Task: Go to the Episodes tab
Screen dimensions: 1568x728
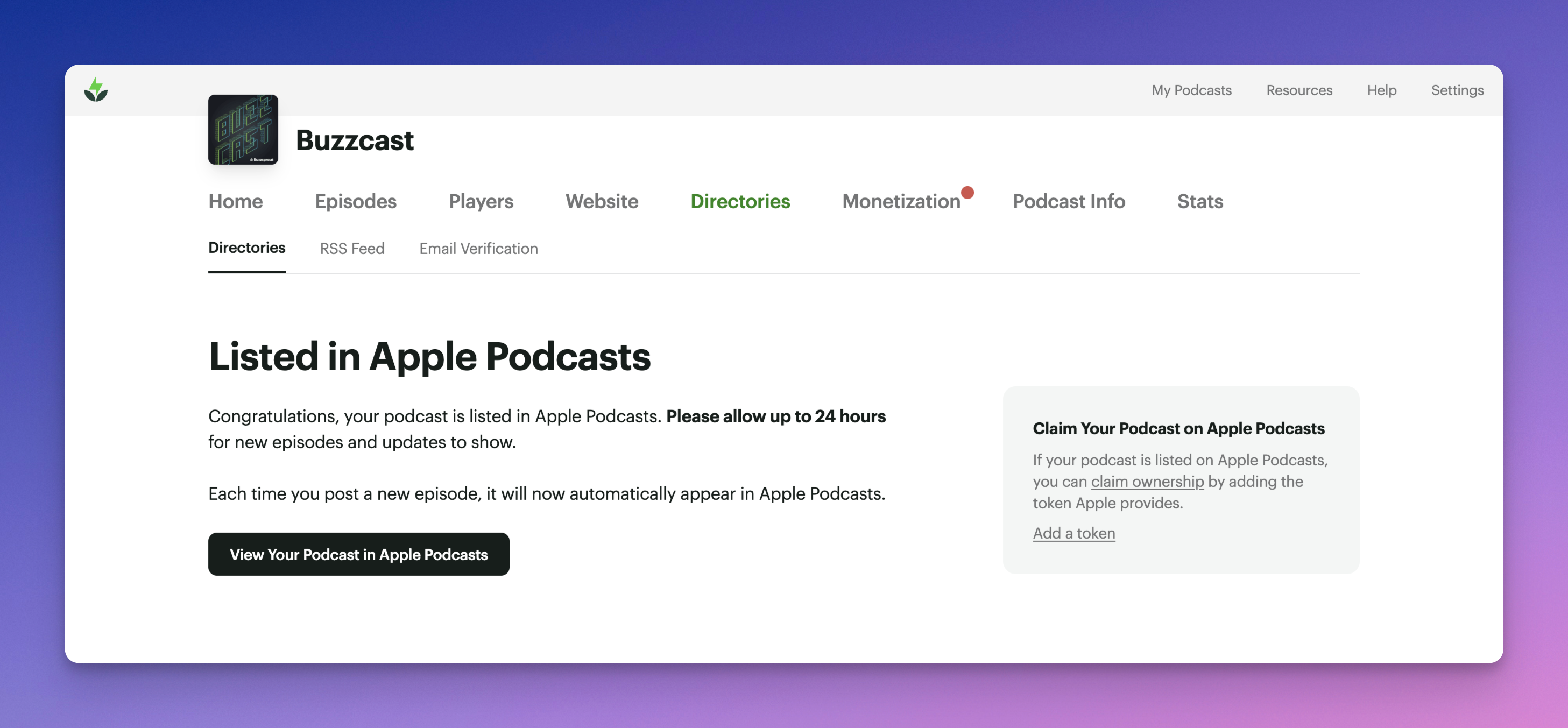Action: click(x=356, y=201)
